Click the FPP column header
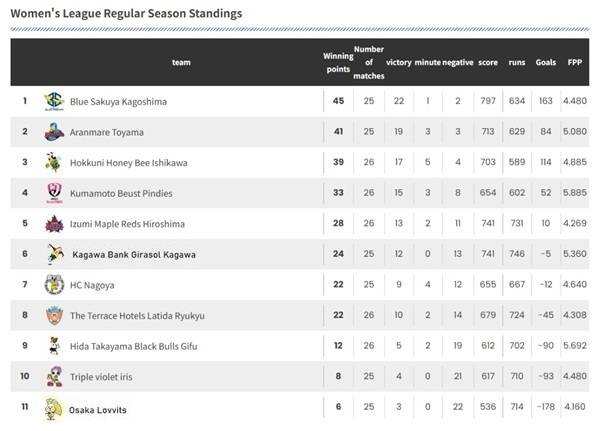The height and width of the screenshot is (431, 600). 575,62
